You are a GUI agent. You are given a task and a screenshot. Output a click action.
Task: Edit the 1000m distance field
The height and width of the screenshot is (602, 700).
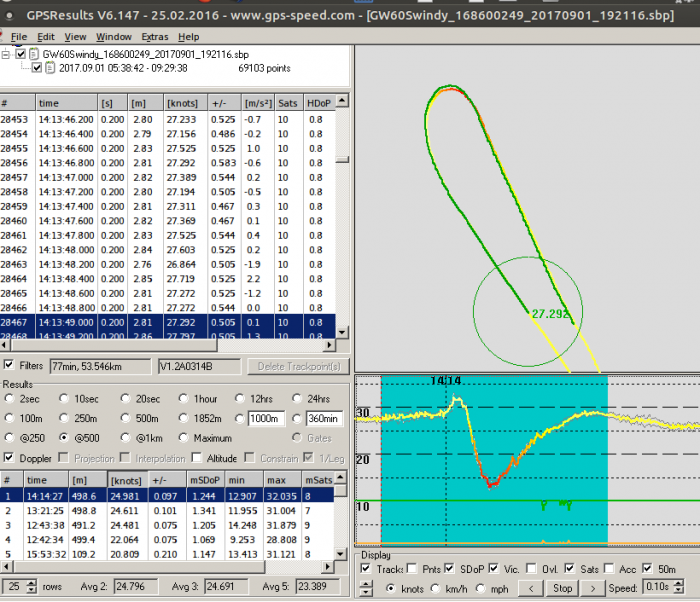(x=266, y=418)
